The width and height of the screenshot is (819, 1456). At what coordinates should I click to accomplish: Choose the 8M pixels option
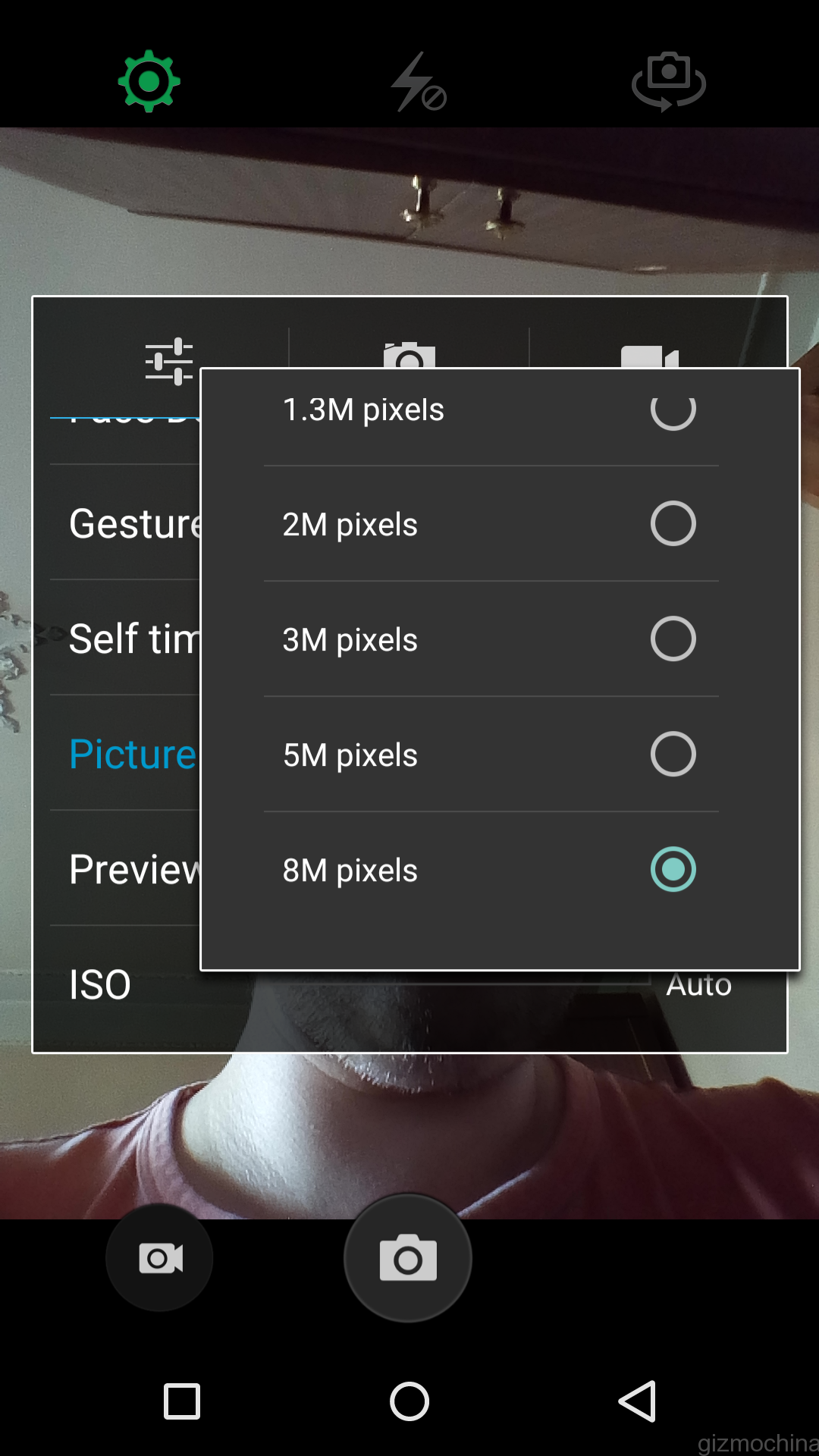(673, 870)
